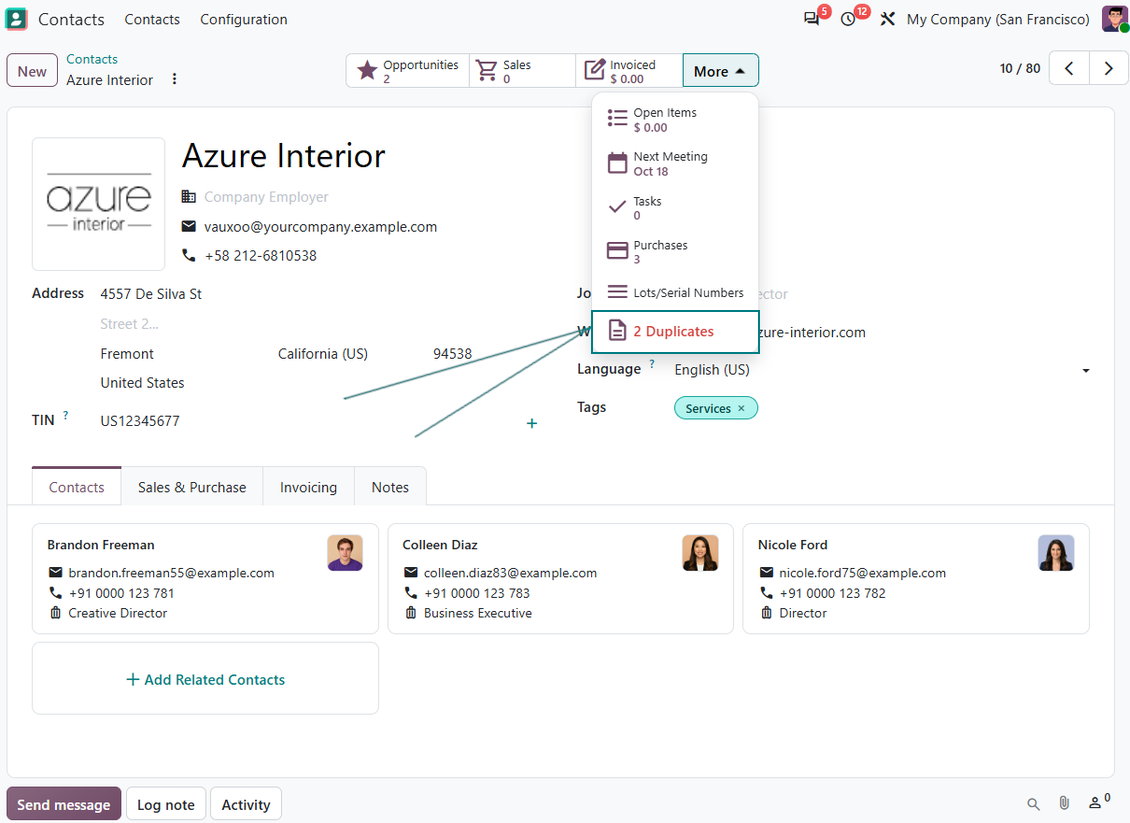Show the TIN field help tooltip question mark
1130x823 pixels.
(x=66, y=415)
